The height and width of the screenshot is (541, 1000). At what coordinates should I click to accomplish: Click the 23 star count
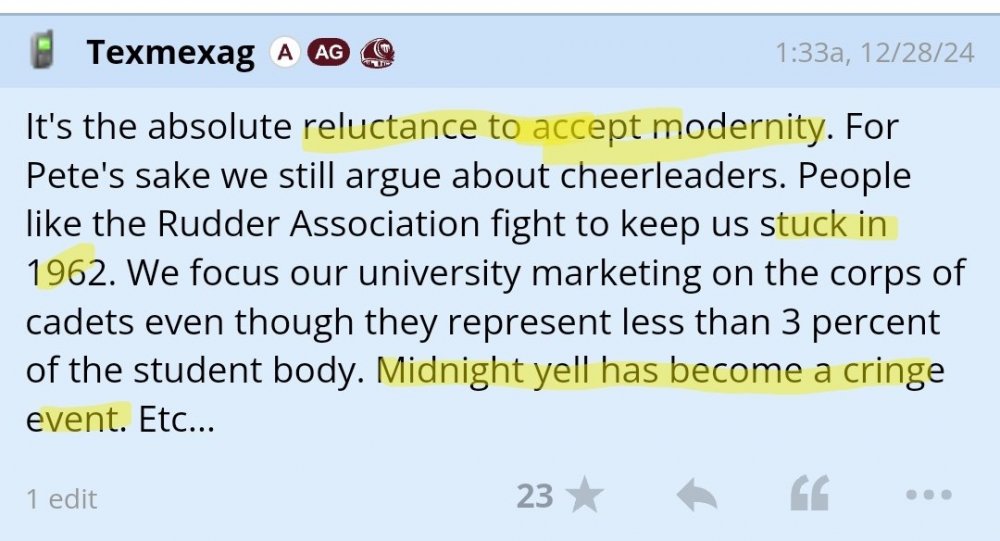coord(535,496)
